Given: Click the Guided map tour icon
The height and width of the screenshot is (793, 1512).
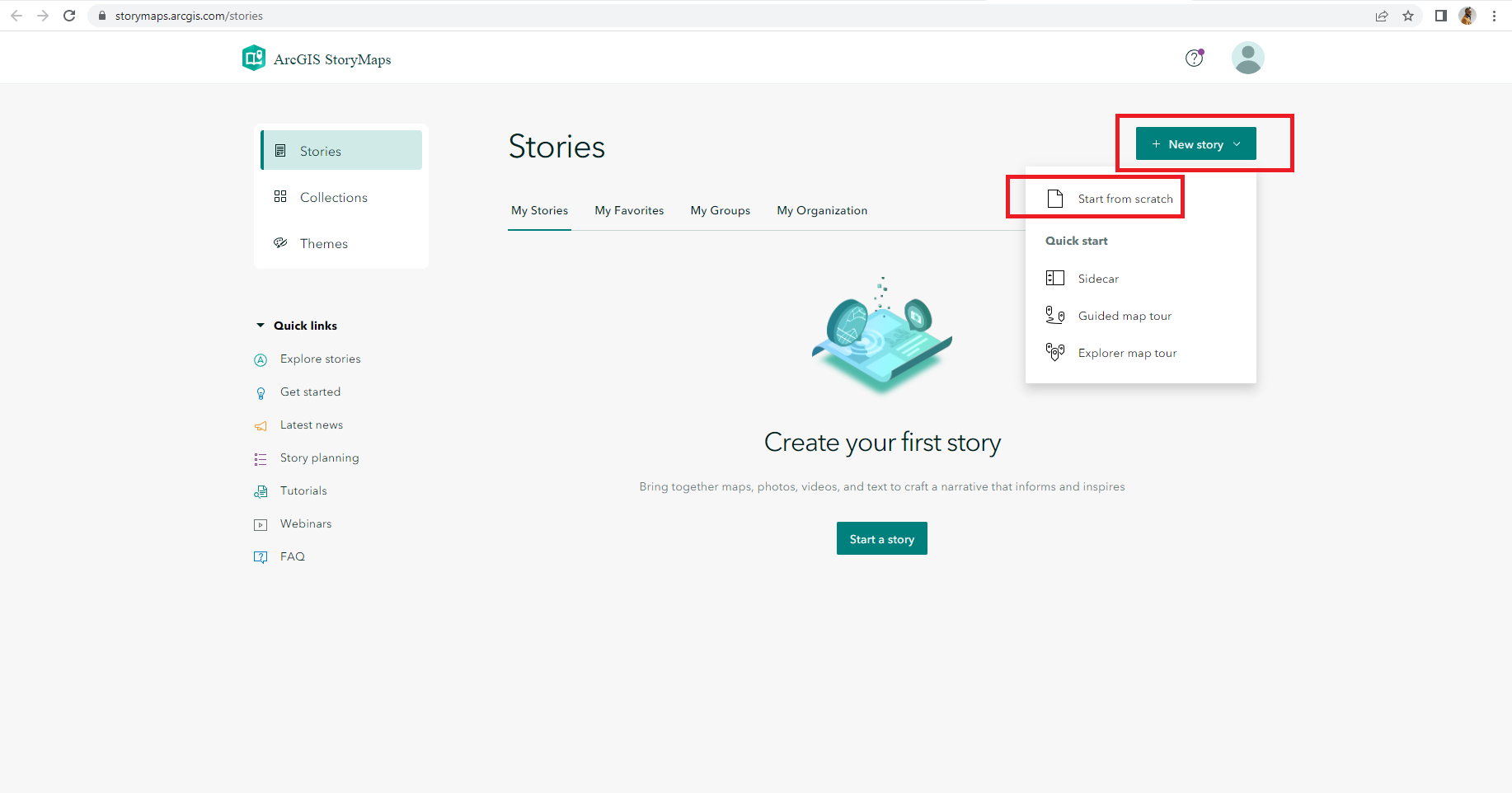Looking at the screenshot, I should click(x=1054, y=316).
